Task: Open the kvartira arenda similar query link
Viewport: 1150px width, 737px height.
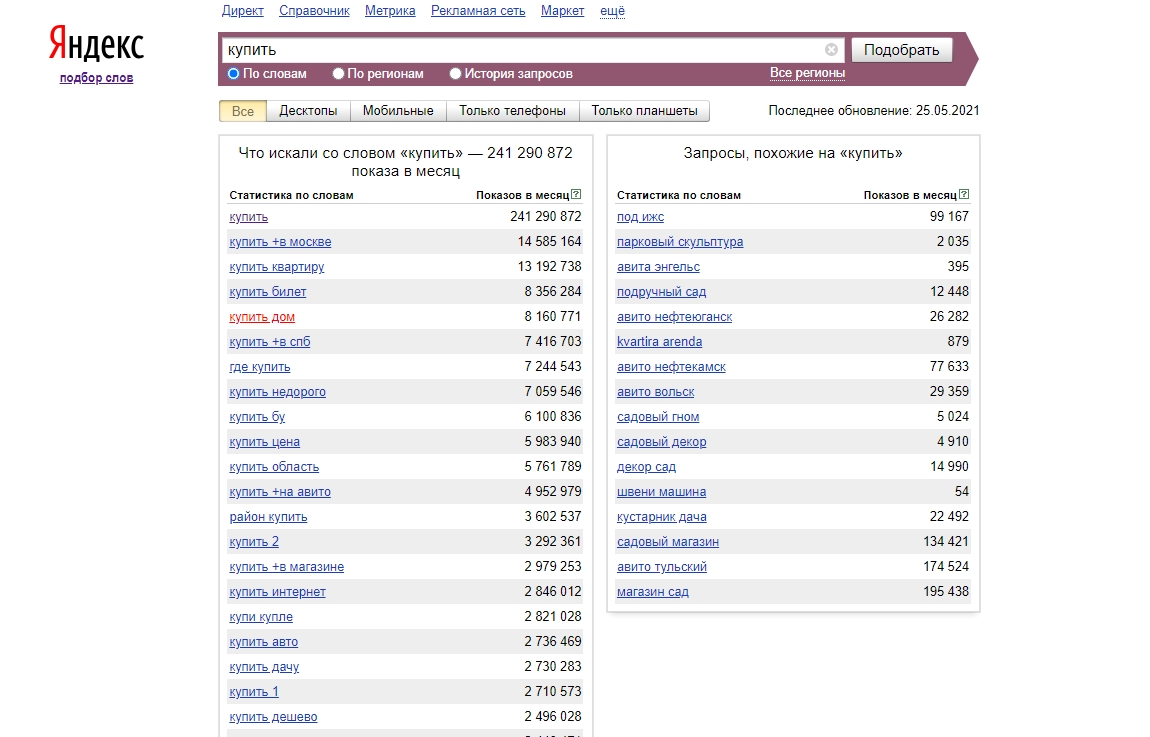Action: pos(659,342)
